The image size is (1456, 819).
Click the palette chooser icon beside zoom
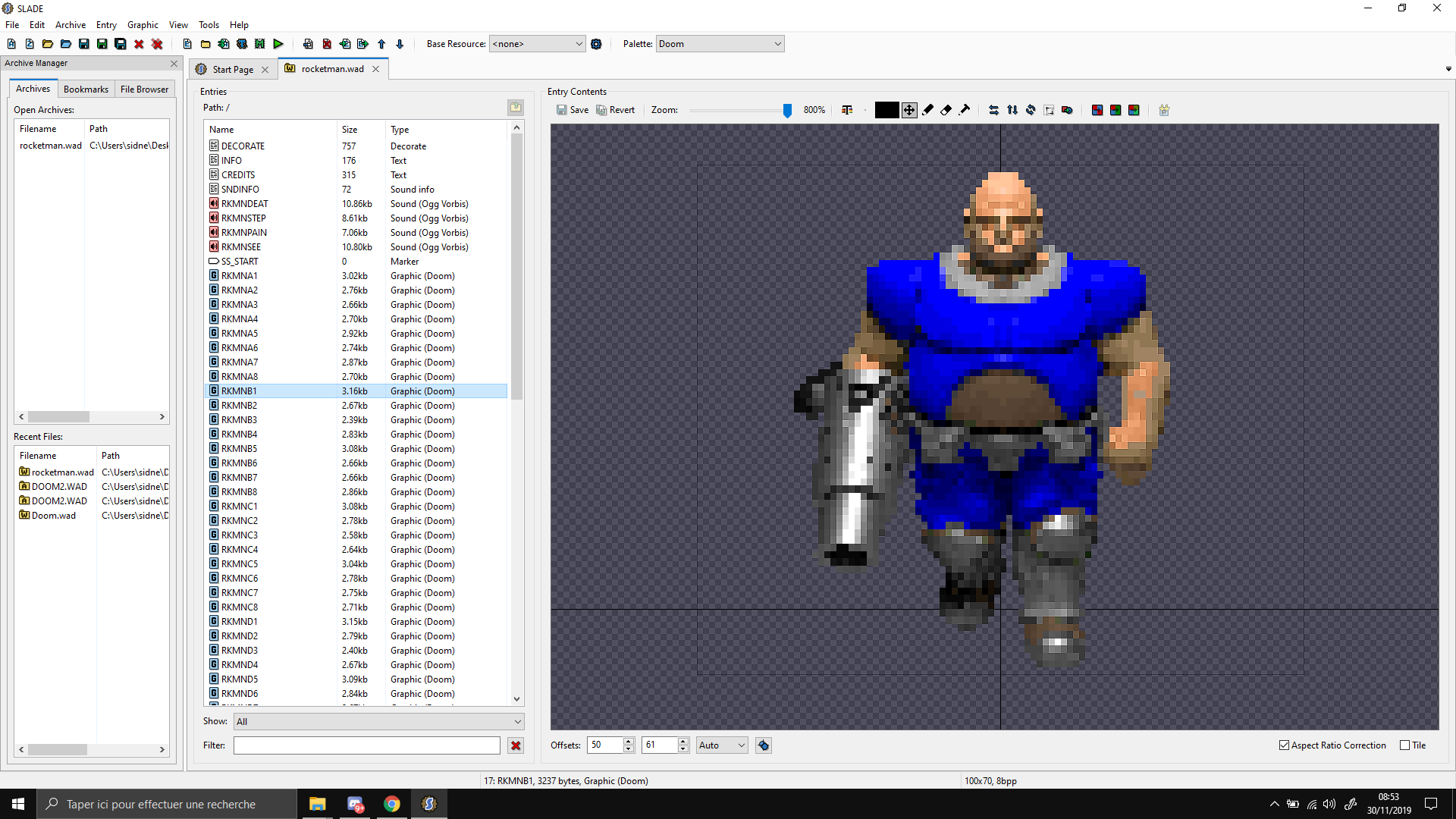(x=847, y=110)
